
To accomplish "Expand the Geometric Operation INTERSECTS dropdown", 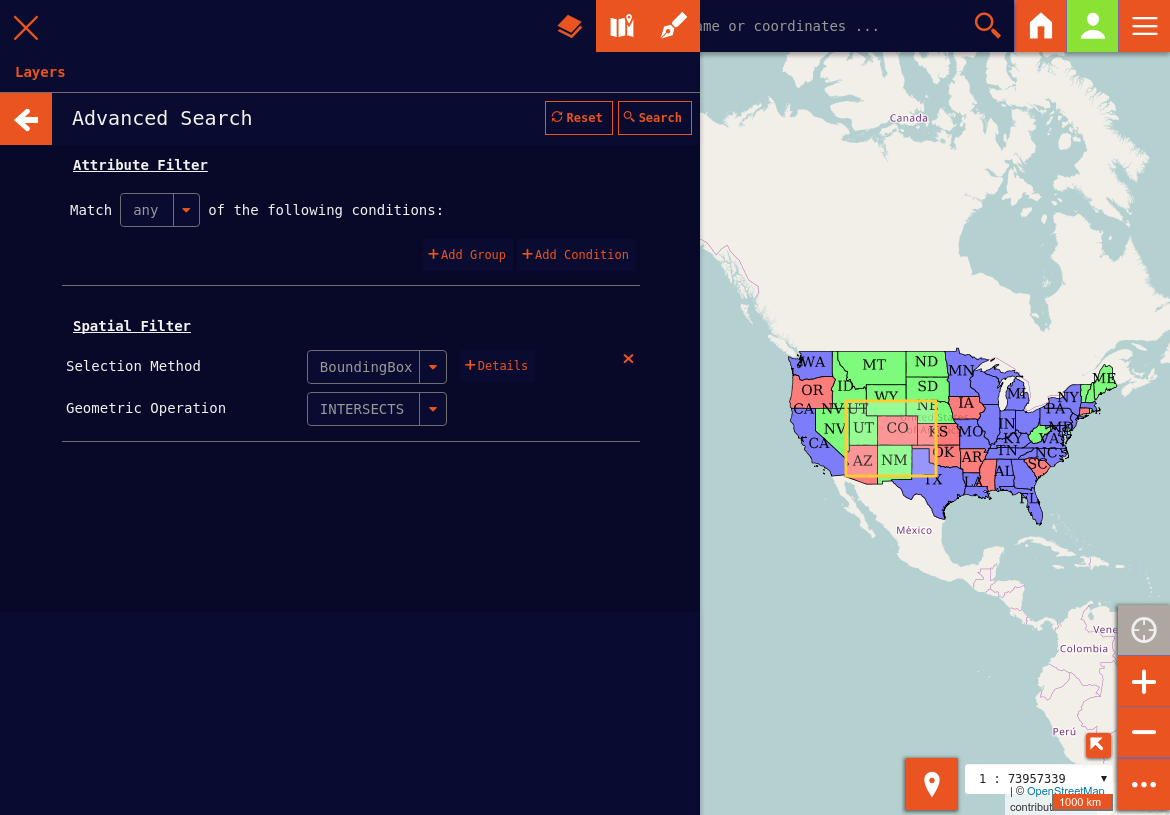I will 432,409.
